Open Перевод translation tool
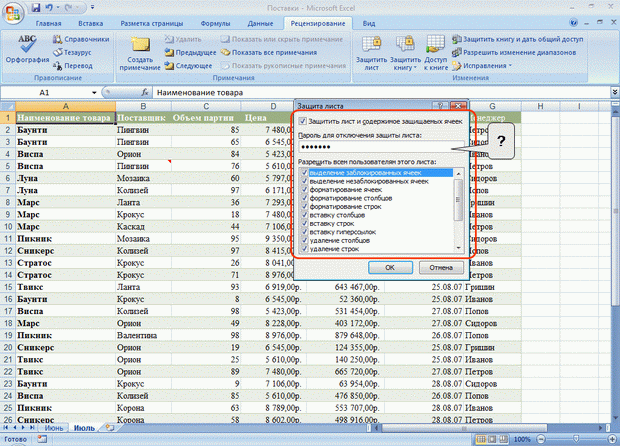620x446 pixels. [x=73, y=66]
